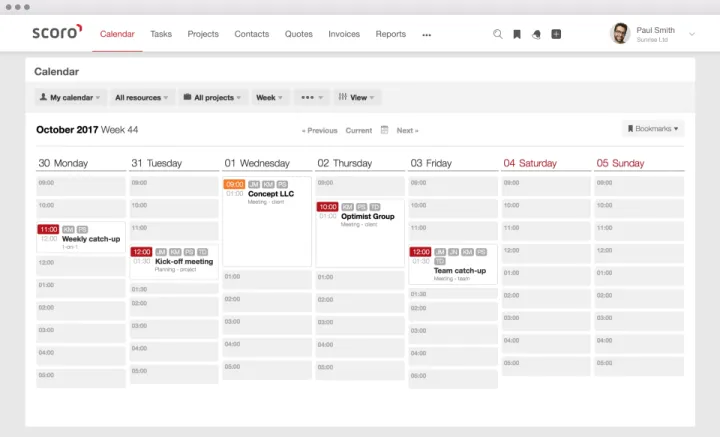Viewport: 720px width, 437px height.
Task: Open the date picker calendar icon
Action: pyautogui.click(x=384, y=130)
